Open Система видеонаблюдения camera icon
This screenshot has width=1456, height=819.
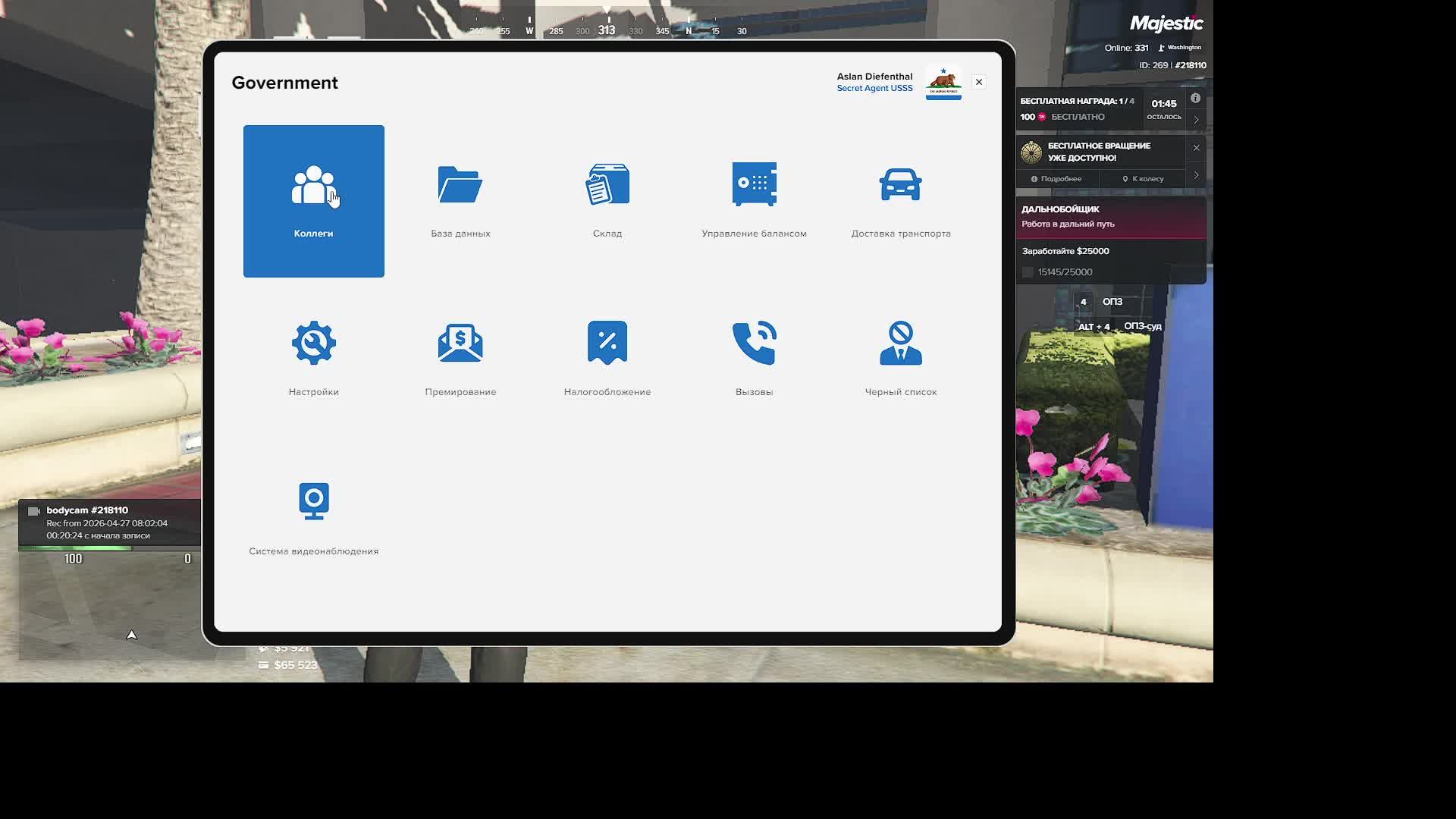313,501
